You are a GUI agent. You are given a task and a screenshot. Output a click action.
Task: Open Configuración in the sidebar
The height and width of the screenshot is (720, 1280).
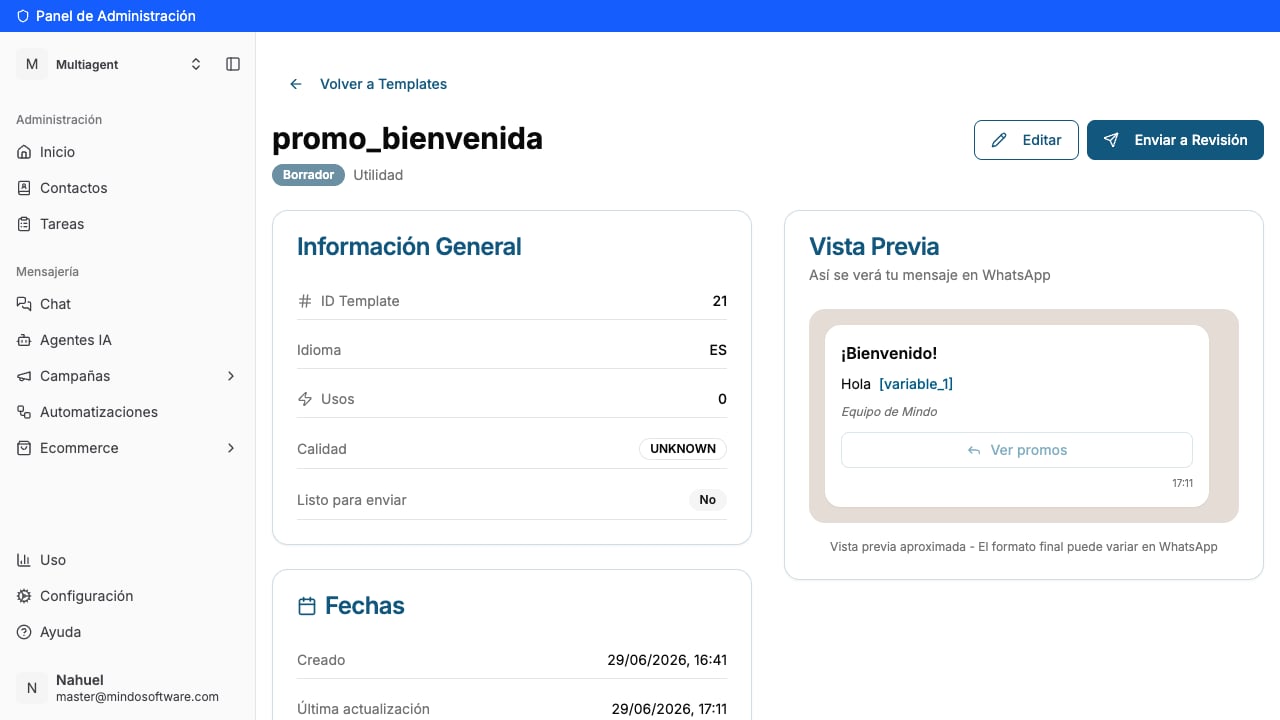pyautogui.click(x=128, y=596)
